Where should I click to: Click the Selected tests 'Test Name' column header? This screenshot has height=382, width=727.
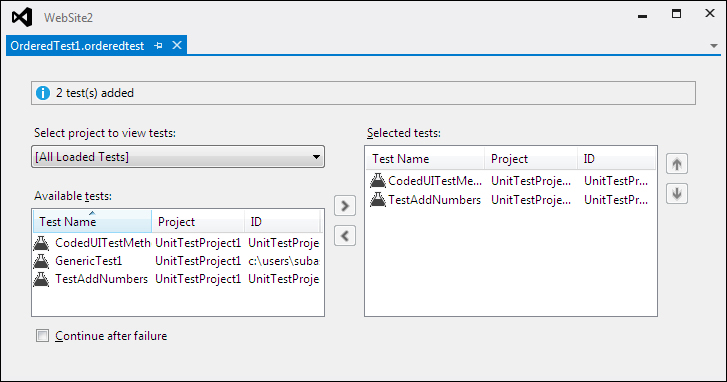(425, 159)
